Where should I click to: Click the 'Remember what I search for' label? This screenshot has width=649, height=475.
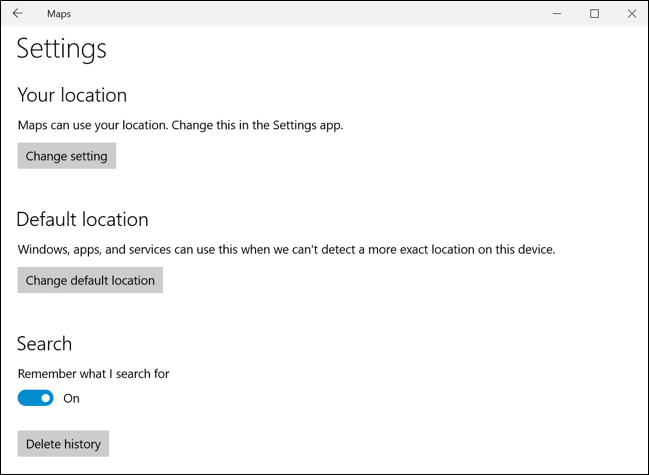[x=93, y=373]
